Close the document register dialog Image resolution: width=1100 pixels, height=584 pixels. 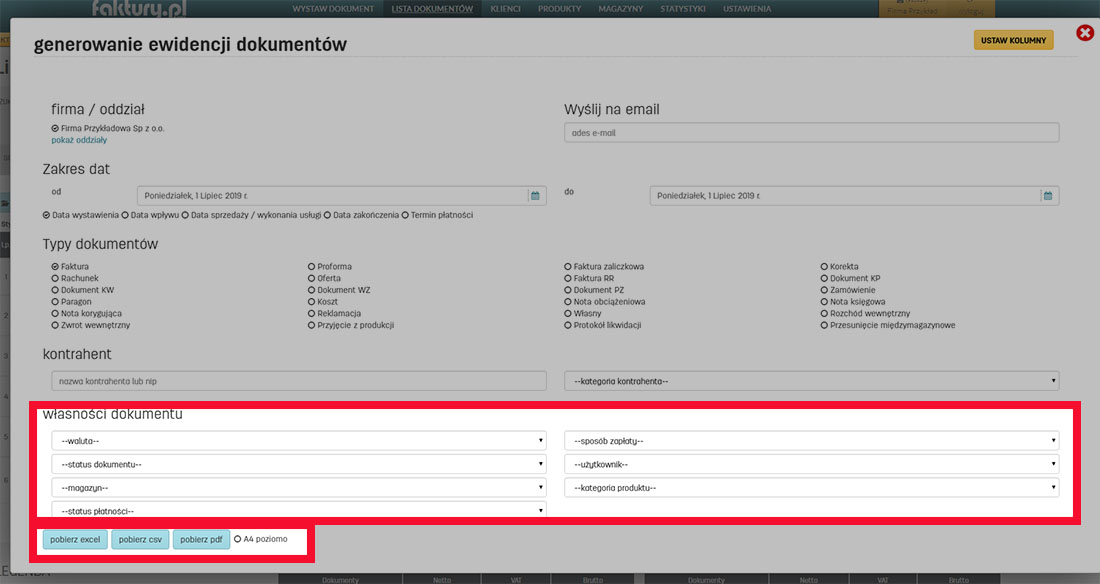click(x=1085, y=34)
